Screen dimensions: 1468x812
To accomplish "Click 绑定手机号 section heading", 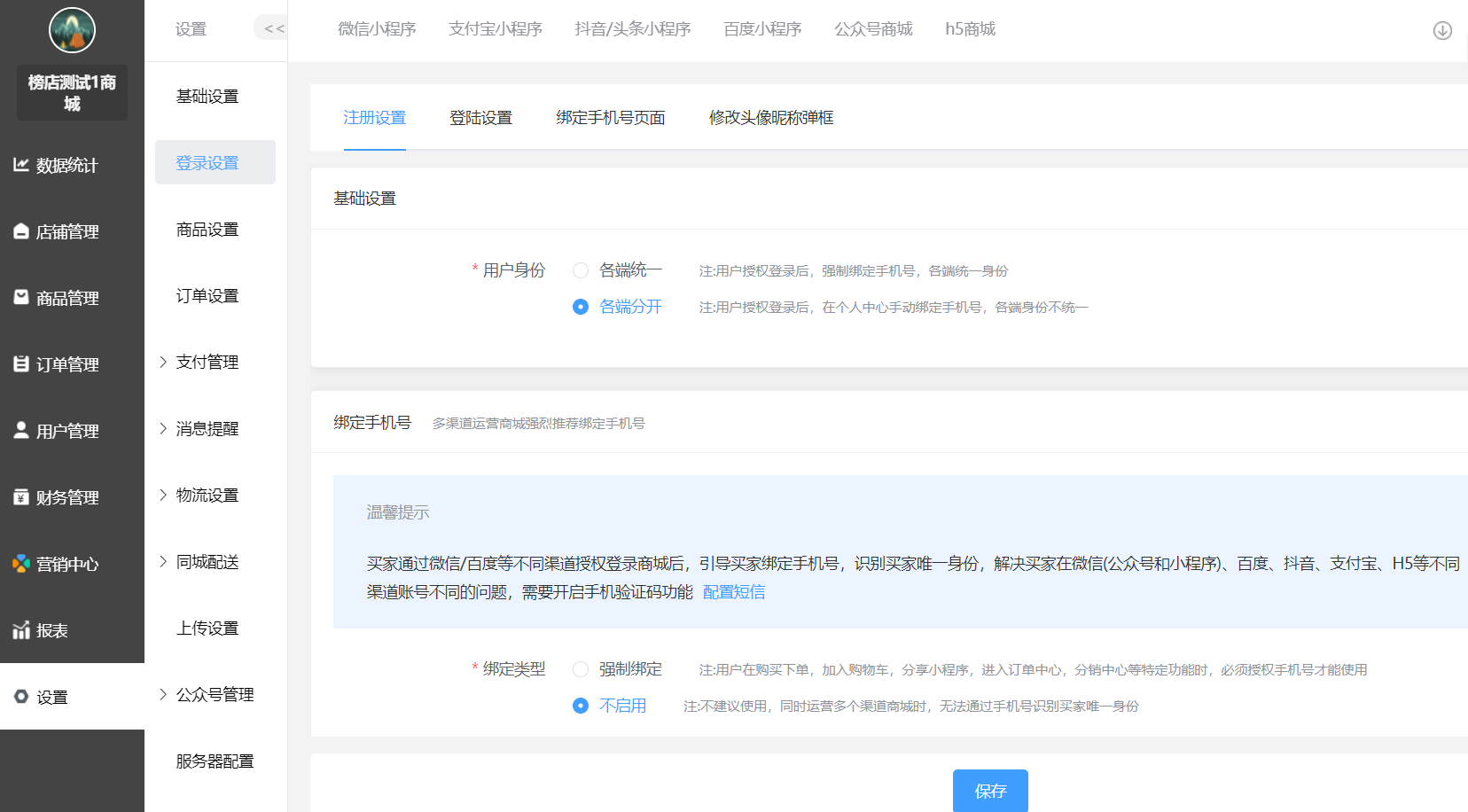I will tap(372, 423).
